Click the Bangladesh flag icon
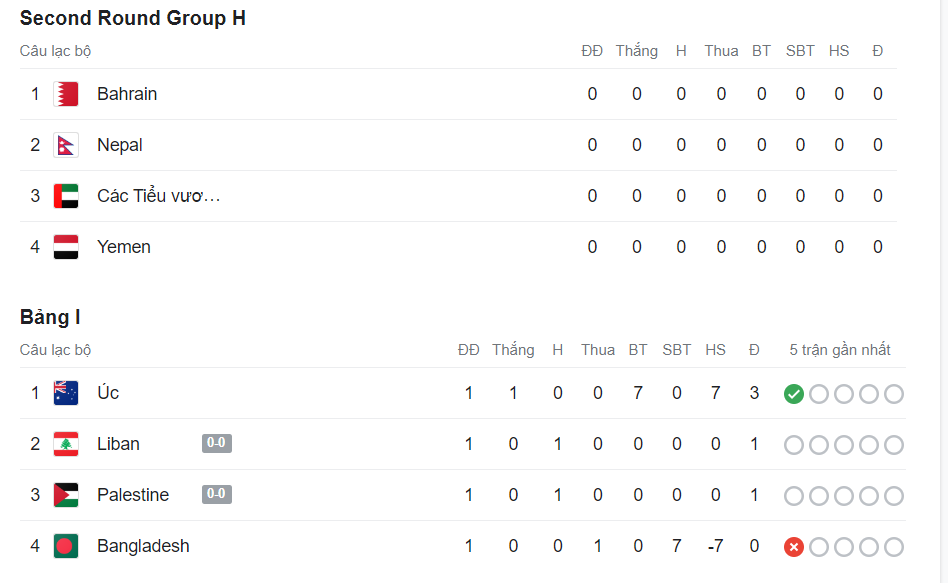The width and height of the screenshot is (948, 583). [66, 546]
